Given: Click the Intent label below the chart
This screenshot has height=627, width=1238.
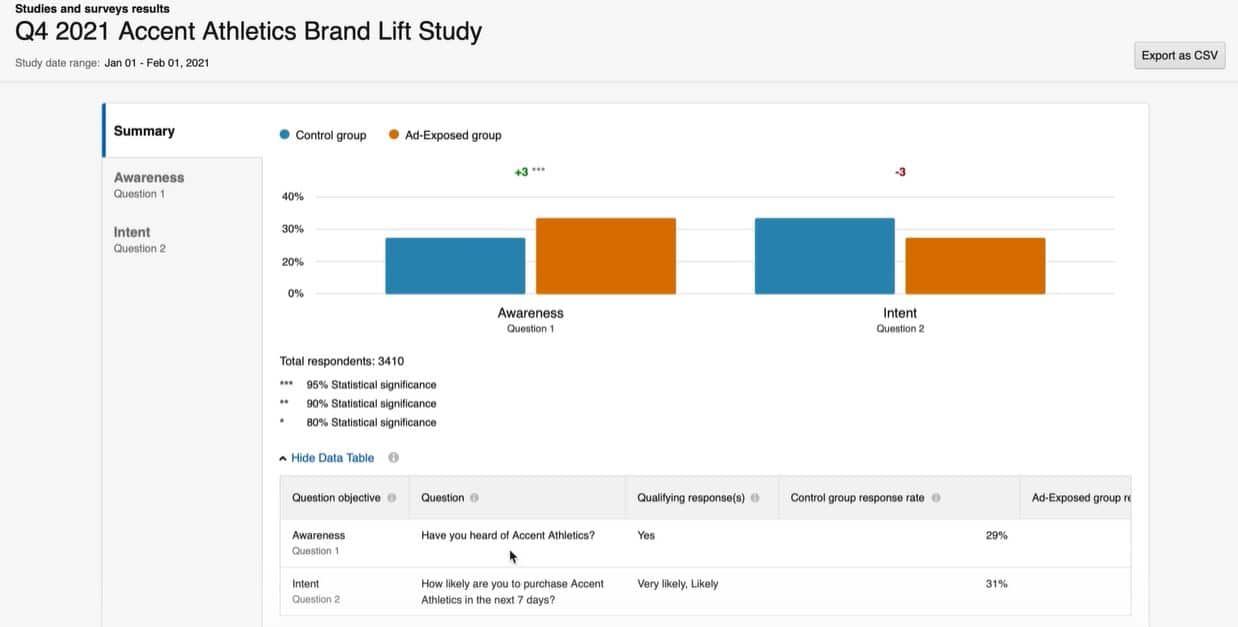Looking at the screenshot, I should [x=900, y=313].
